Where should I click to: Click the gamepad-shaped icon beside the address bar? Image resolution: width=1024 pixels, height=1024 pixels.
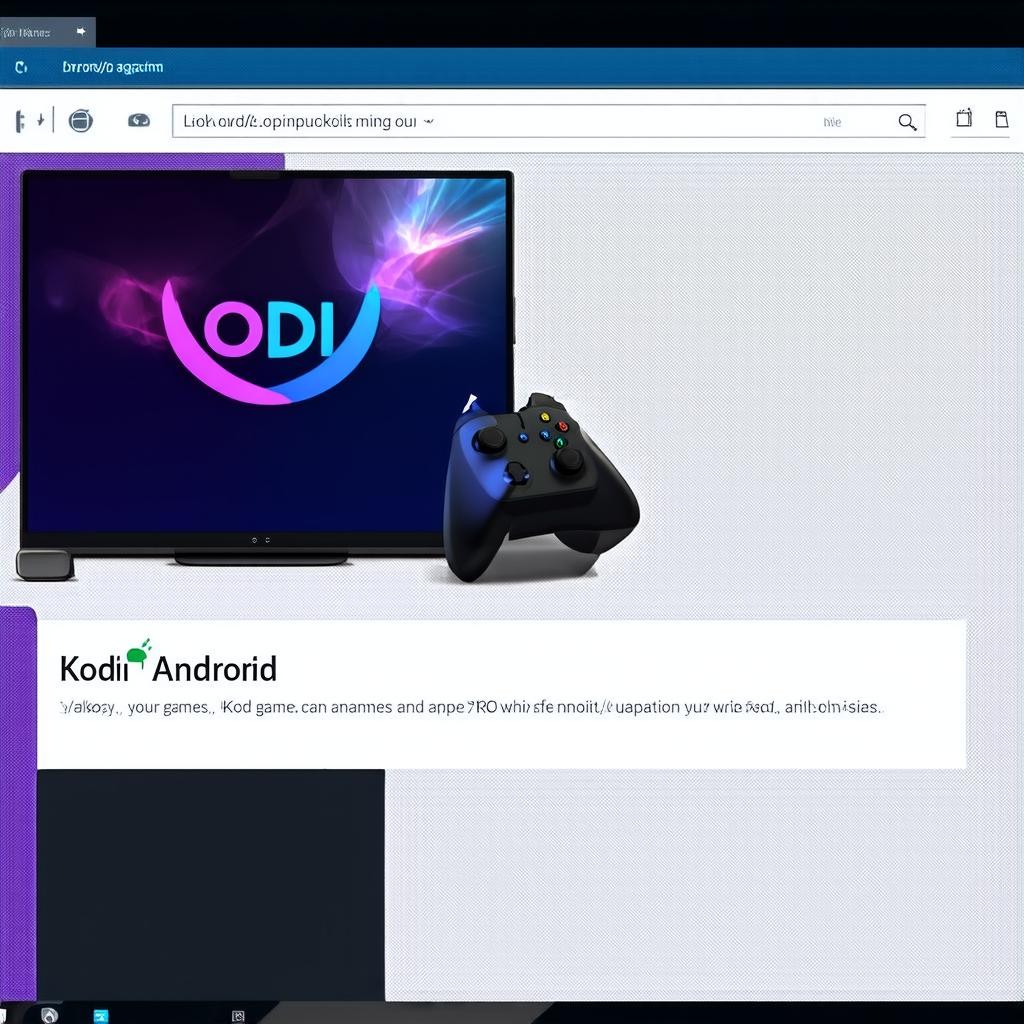139,120
